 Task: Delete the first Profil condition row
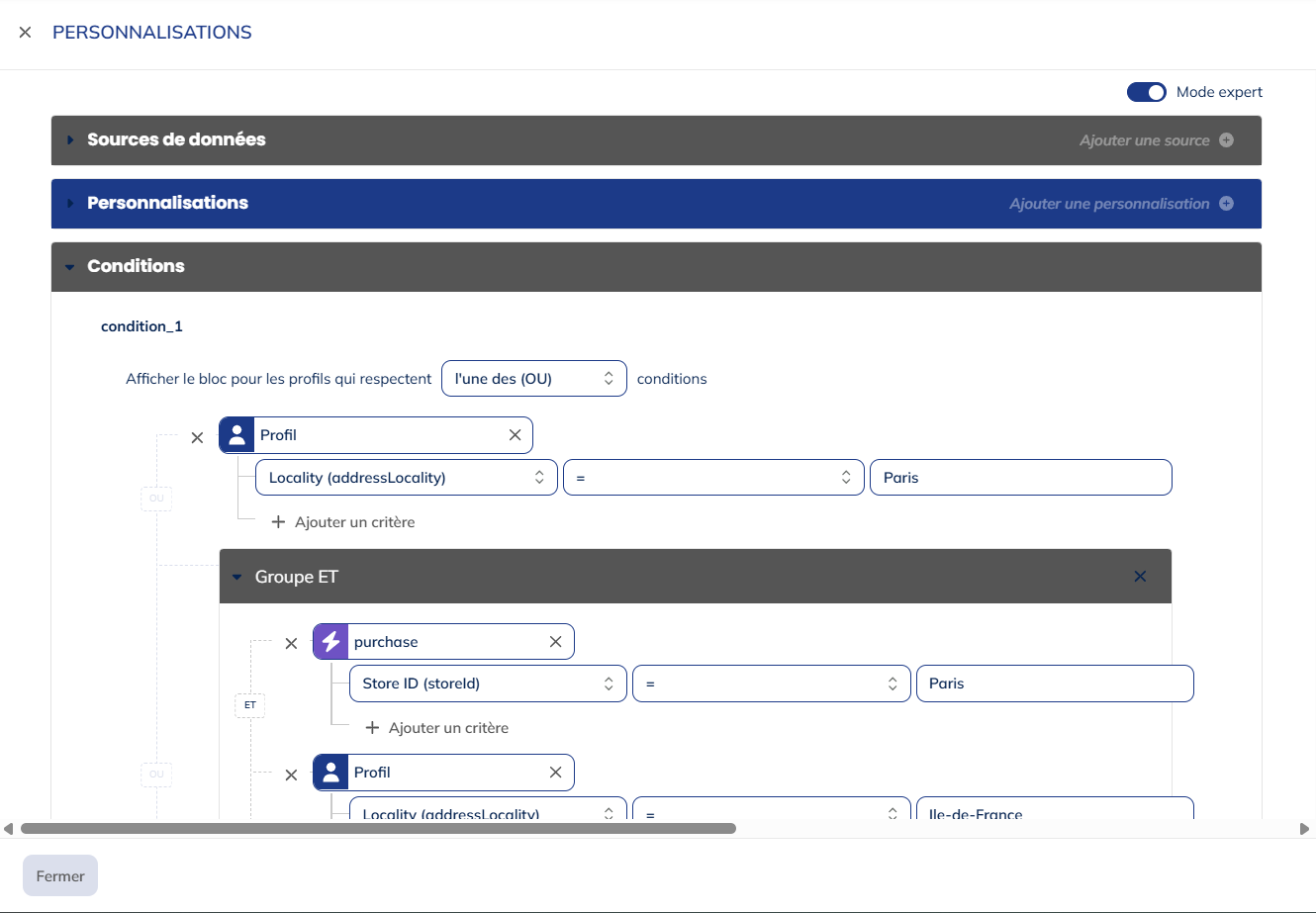[197, 437]
